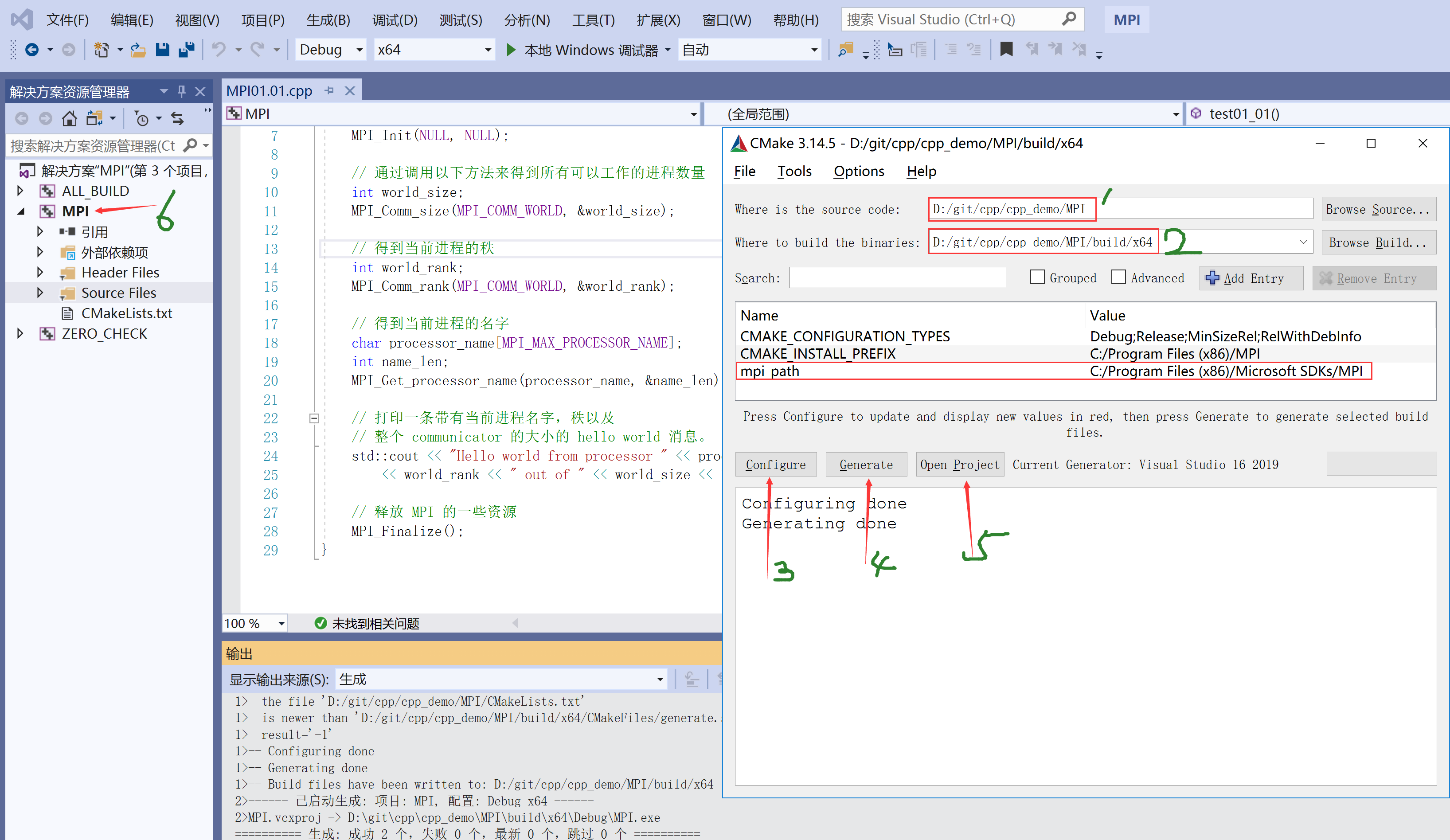Collapse the code block at line 22
Viewport: 1450px width, 840px height.
(314, 418)
